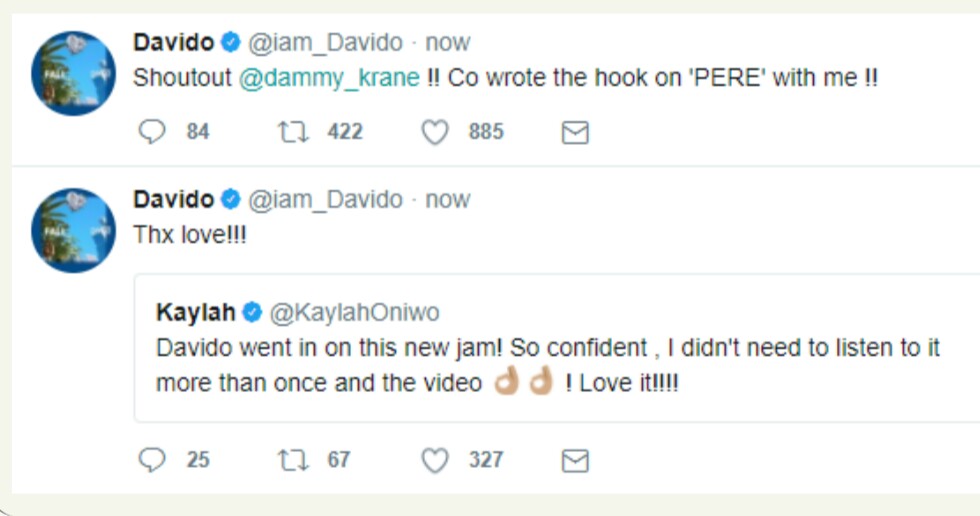Like the tweet with 885 likes
Screen dimensions: 980x516
point(435,132)
